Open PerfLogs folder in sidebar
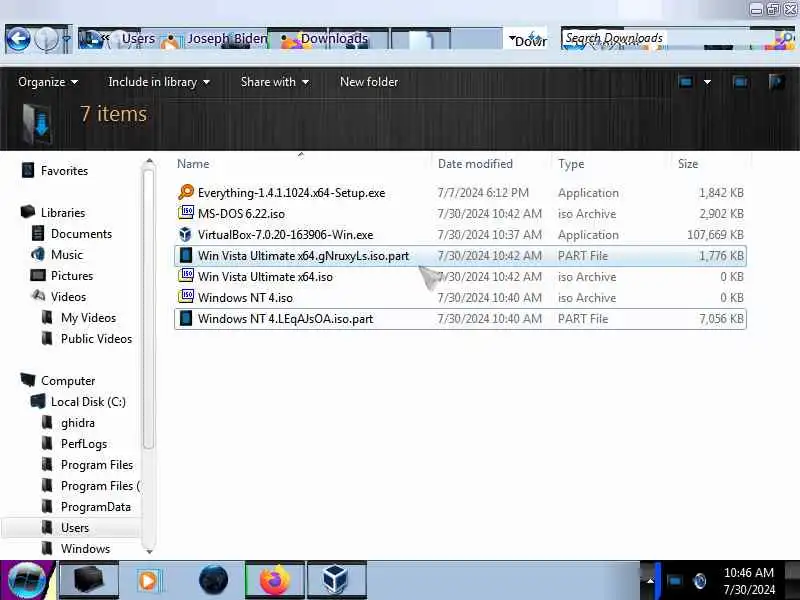800x600 pixels. click(84, 444)
